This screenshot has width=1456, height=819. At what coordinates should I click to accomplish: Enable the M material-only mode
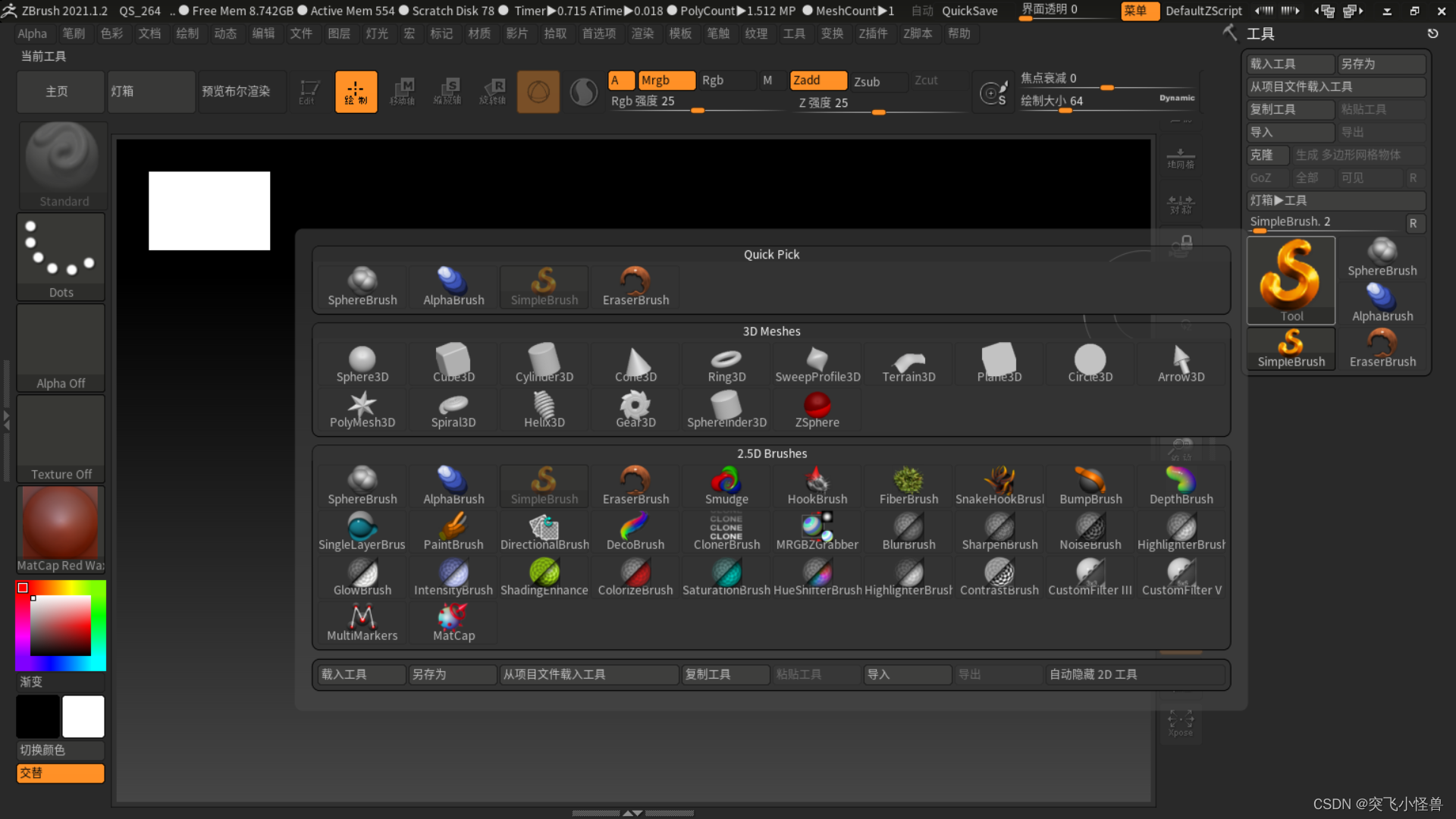pyautogui.click(x=768, y=80)
